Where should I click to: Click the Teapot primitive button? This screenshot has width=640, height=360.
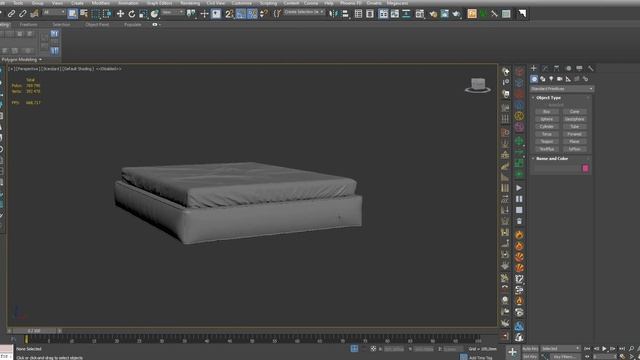click(x=547, y=142)
